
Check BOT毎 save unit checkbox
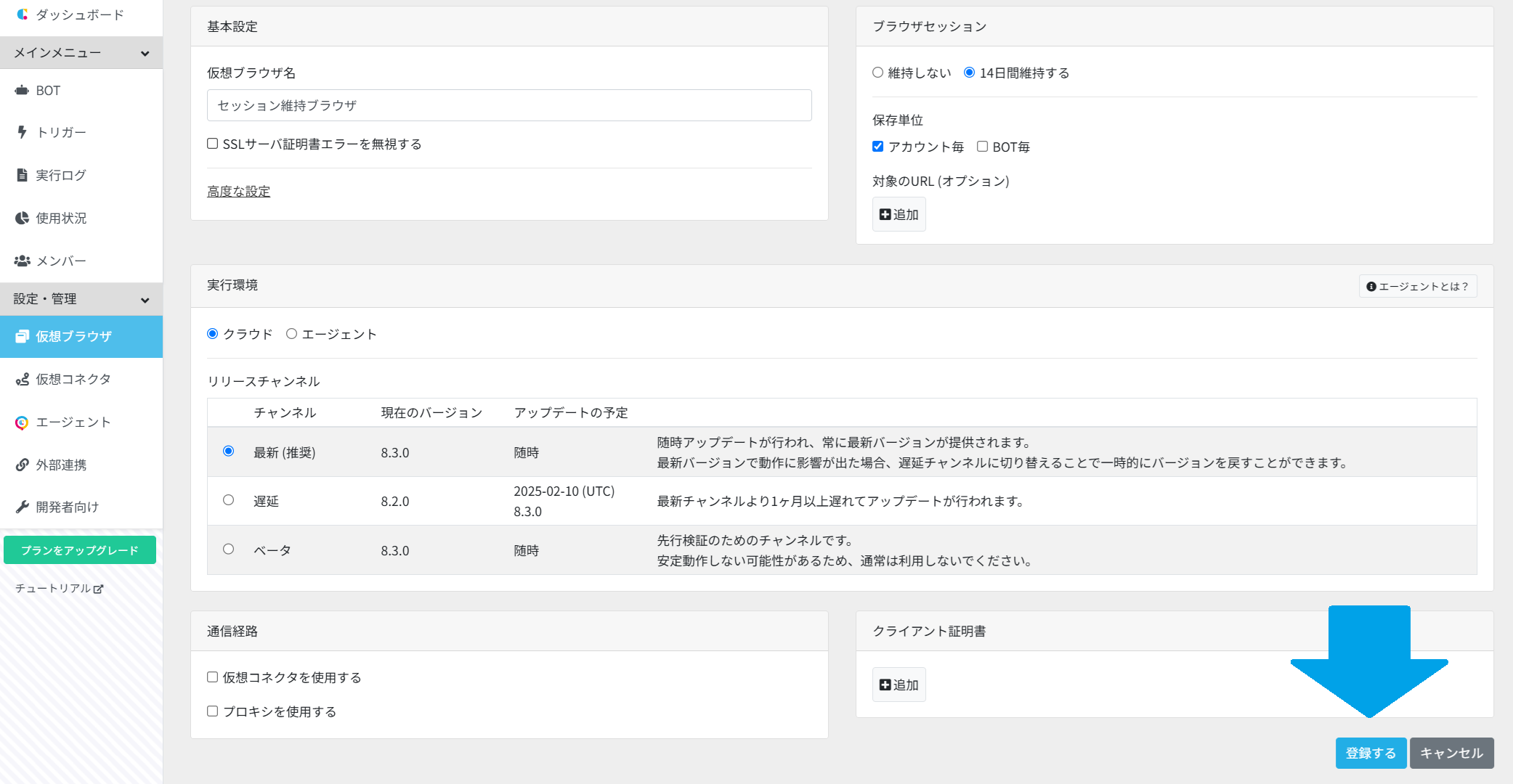982,147
